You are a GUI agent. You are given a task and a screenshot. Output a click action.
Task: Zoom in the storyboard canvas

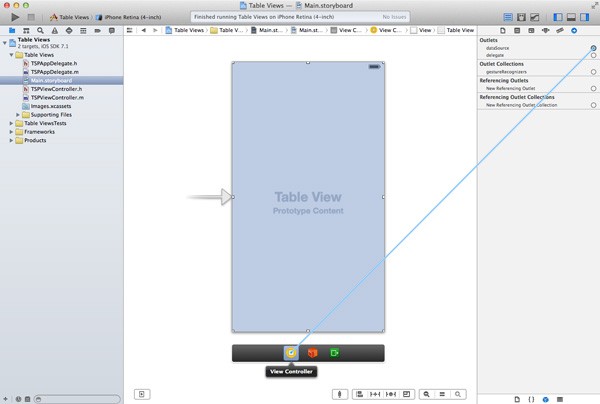458,394
